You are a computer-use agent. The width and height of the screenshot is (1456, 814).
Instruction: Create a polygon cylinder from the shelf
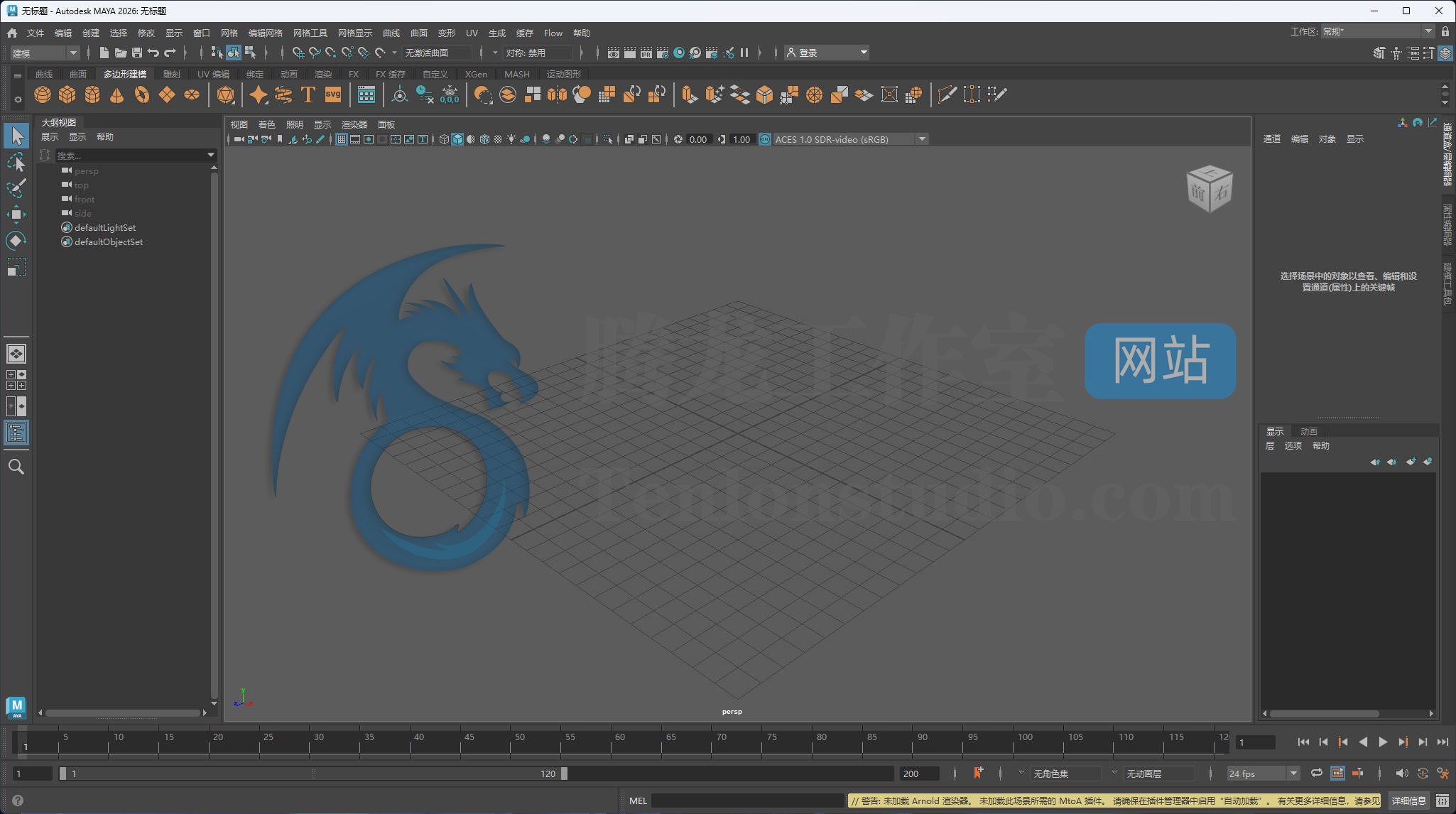click(92, 94)
